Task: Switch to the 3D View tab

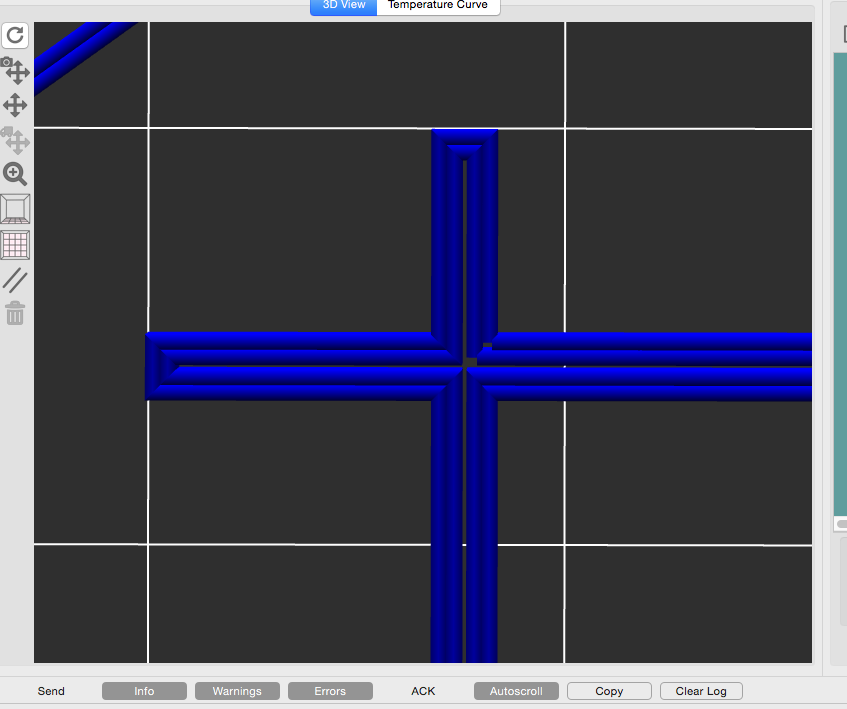Action: coord(344,5)
